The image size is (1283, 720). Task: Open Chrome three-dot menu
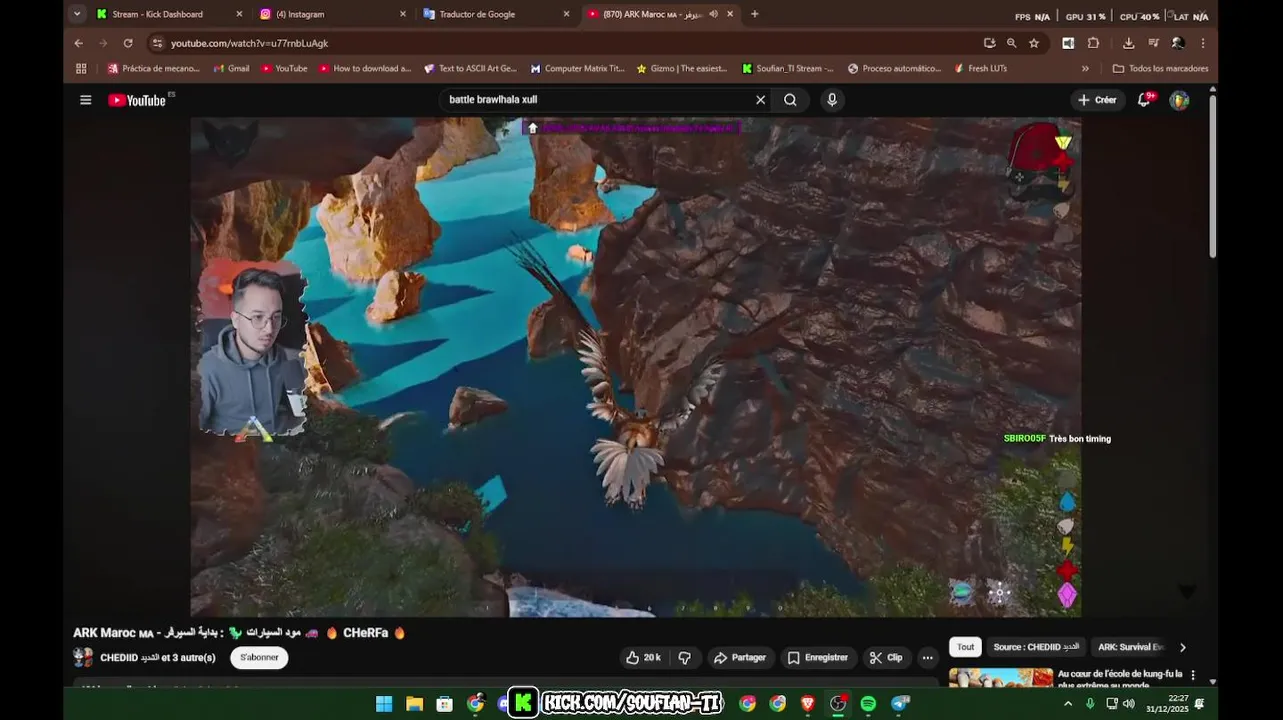1203,43
